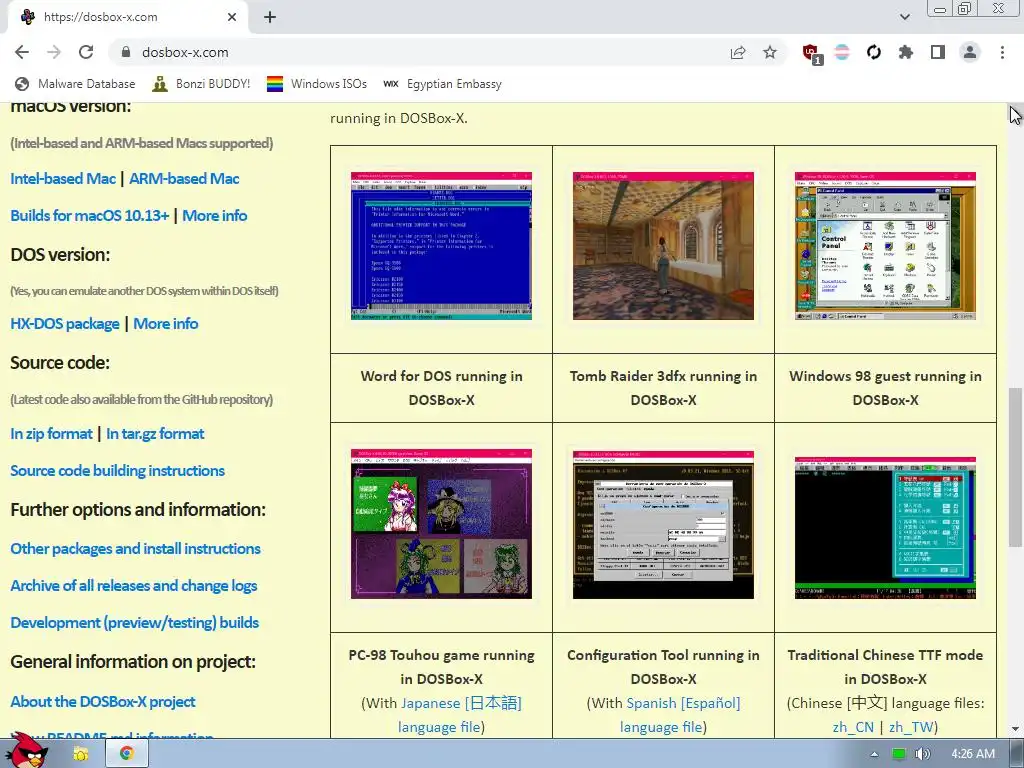
Task: Open the Malware Database bookmark
Action: pos(75,84)
